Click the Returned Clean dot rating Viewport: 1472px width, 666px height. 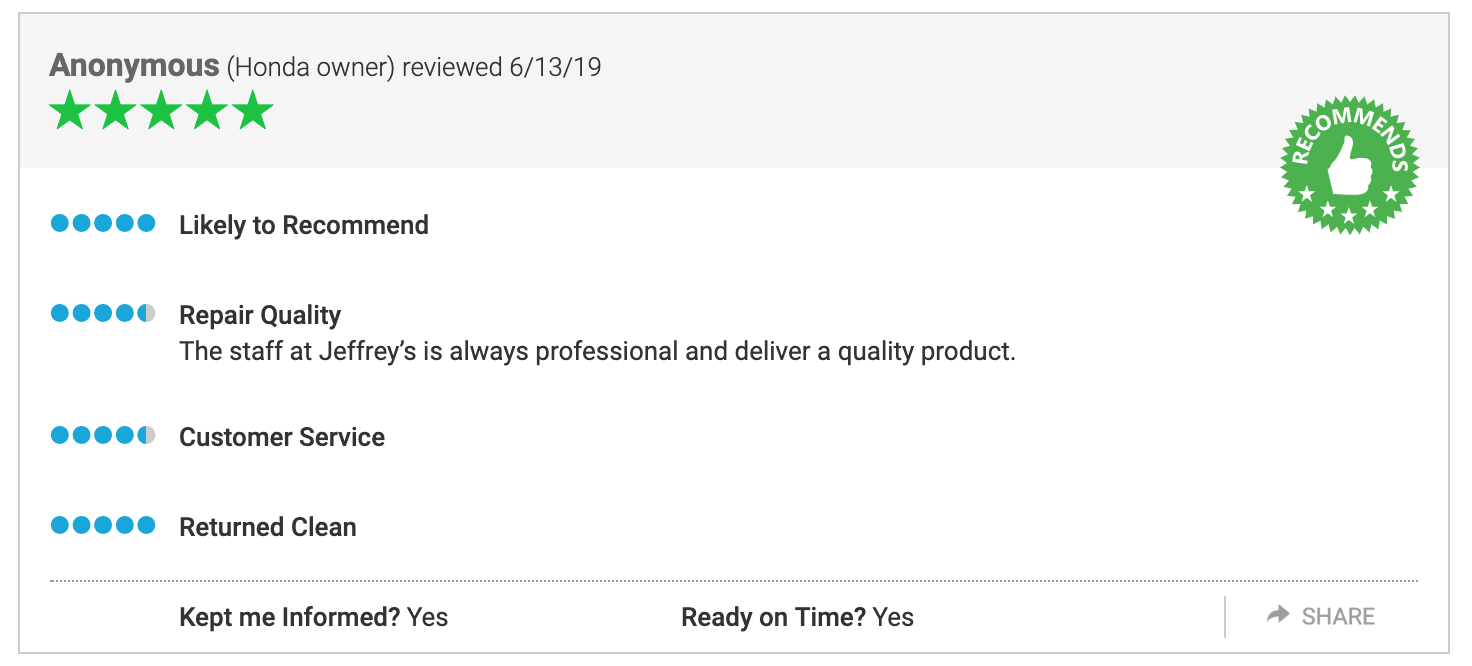click(x=103, y=525)
